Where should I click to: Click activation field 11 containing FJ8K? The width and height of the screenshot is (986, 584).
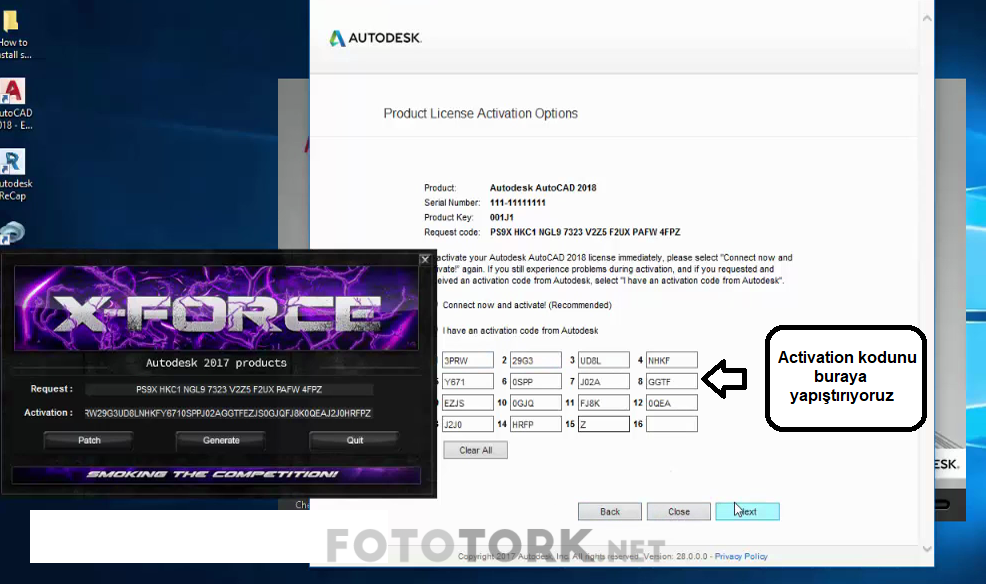604,403
